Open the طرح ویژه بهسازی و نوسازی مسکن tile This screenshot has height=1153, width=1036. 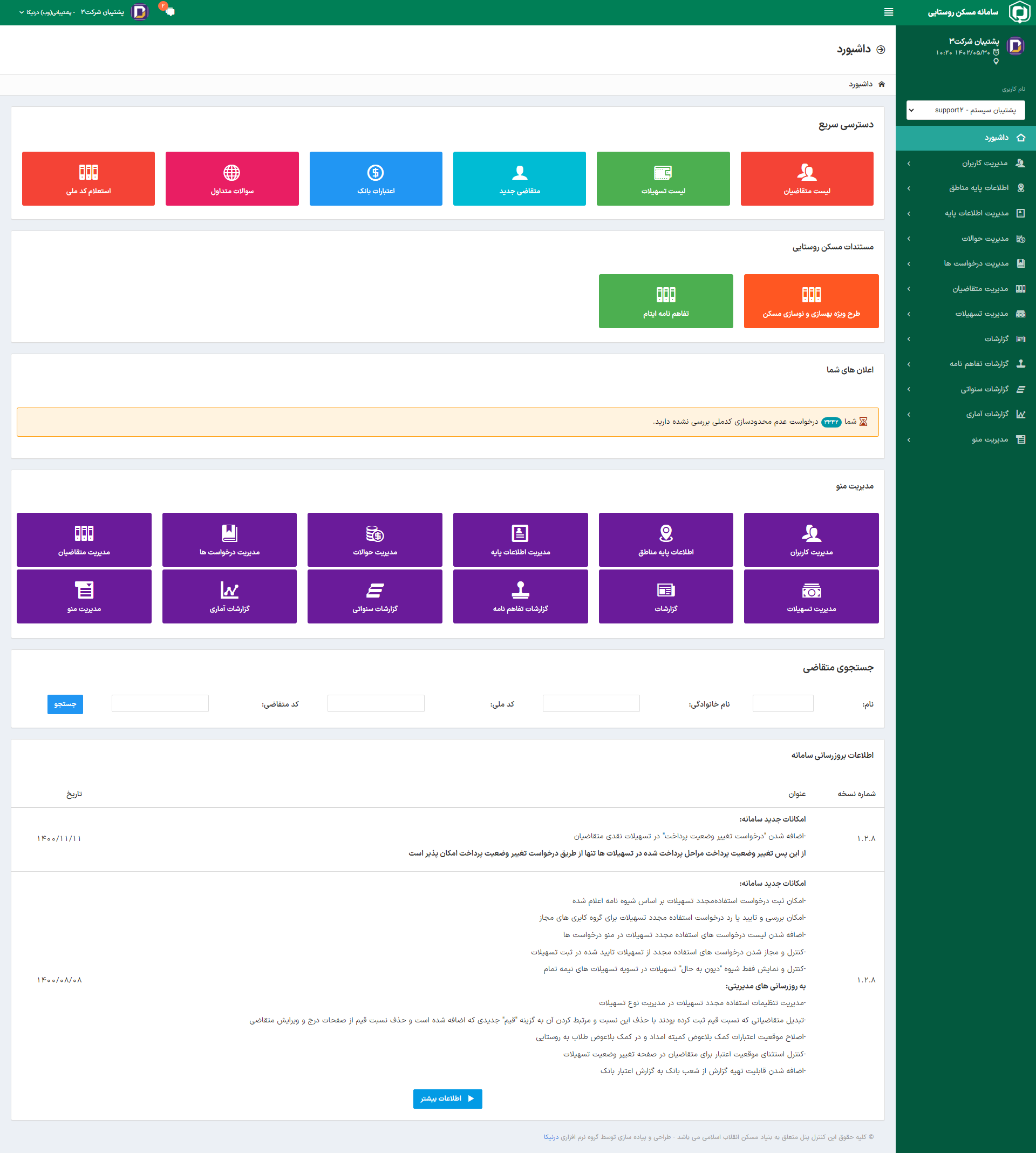click(x=810, y=301)
